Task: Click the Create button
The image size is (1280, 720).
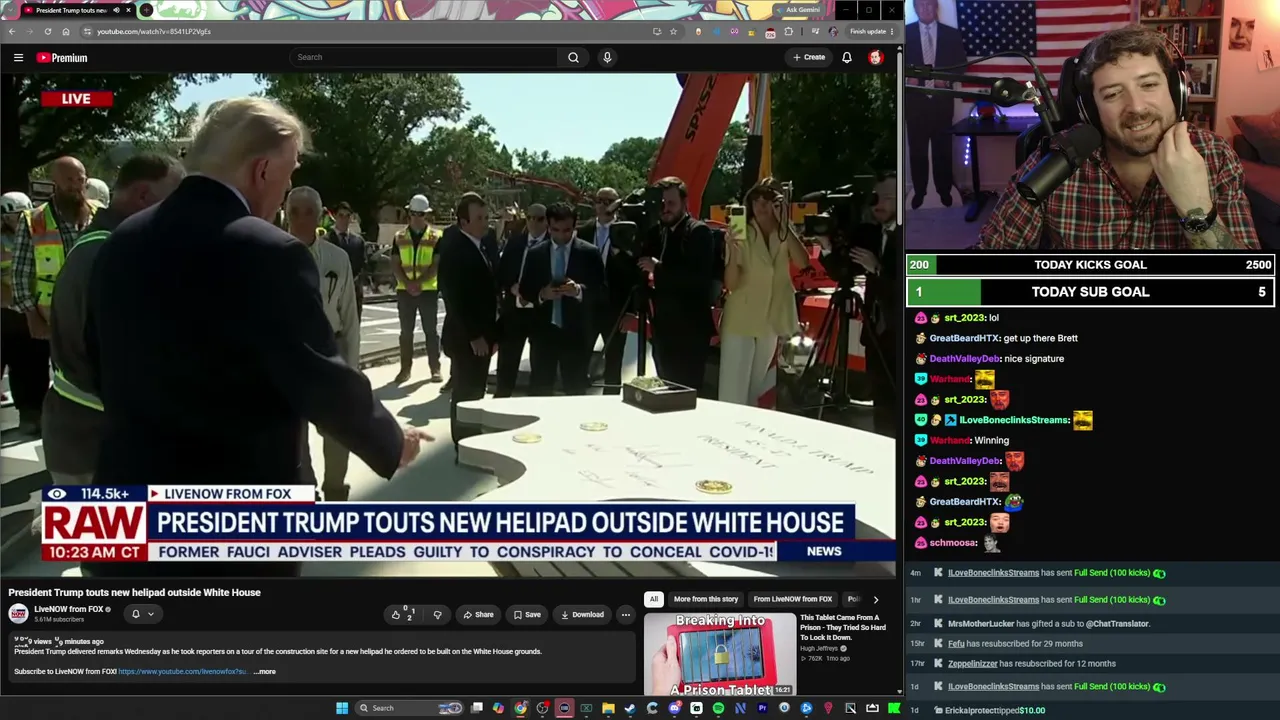Action: (x=809, y=57)
